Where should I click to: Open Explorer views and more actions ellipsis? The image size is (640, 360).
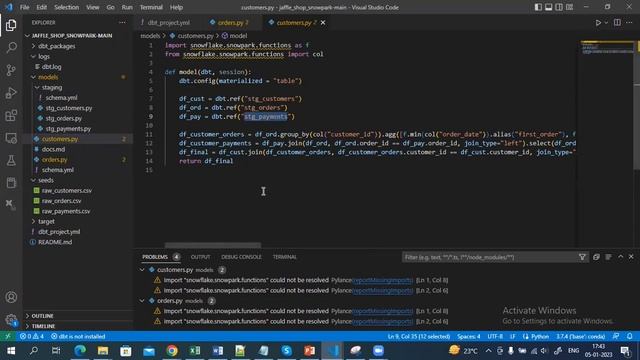point(122,23)
